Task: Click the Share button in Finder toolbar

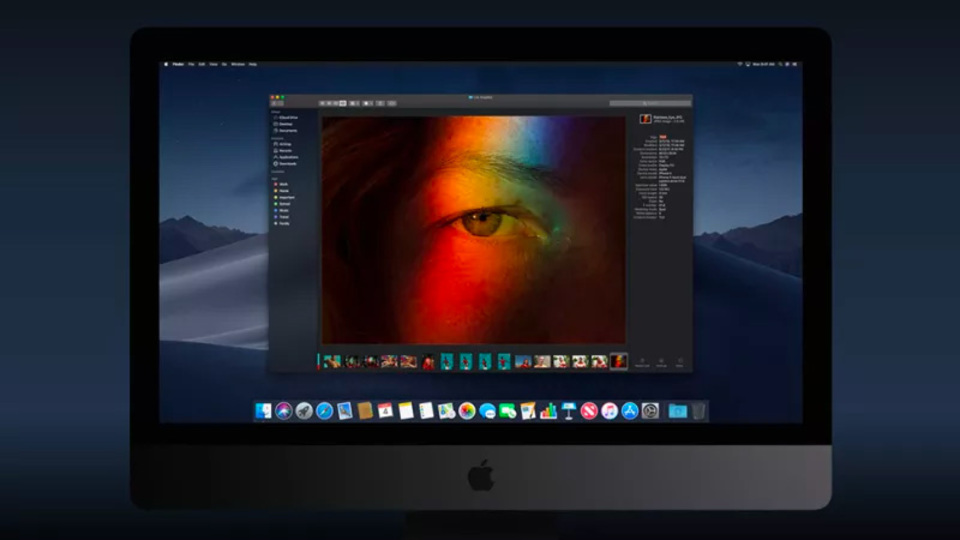Action: click(x=380, y=103)
